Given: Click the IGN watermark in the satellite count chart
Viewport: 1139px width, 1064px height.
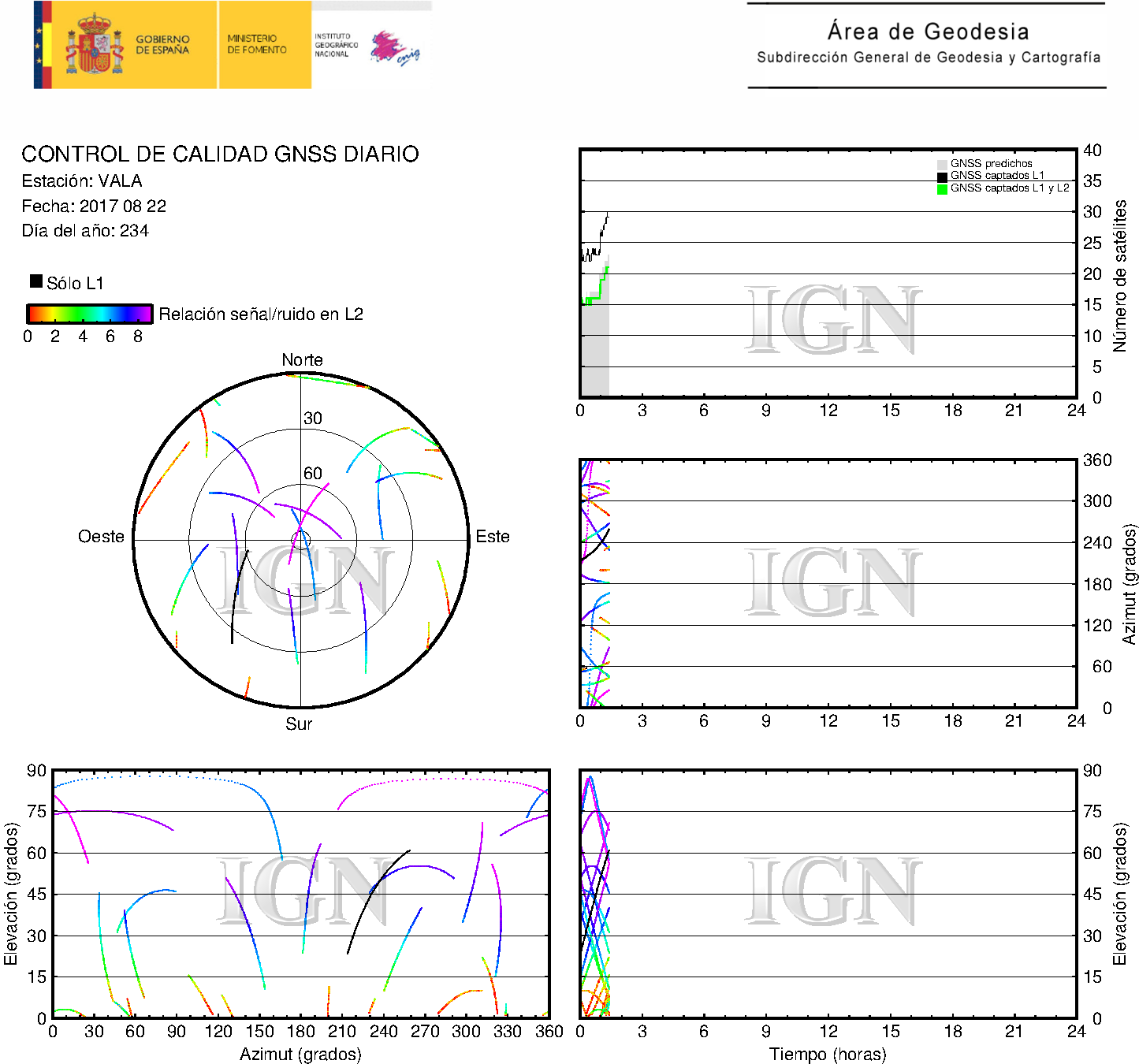Looking at the screenshot, I should pyautogui.click(x=832, y=320).
